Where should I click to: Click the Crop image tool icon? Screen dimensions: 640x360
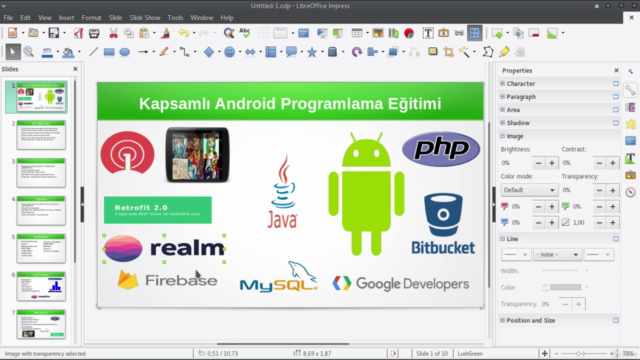(x=449, y=52)
